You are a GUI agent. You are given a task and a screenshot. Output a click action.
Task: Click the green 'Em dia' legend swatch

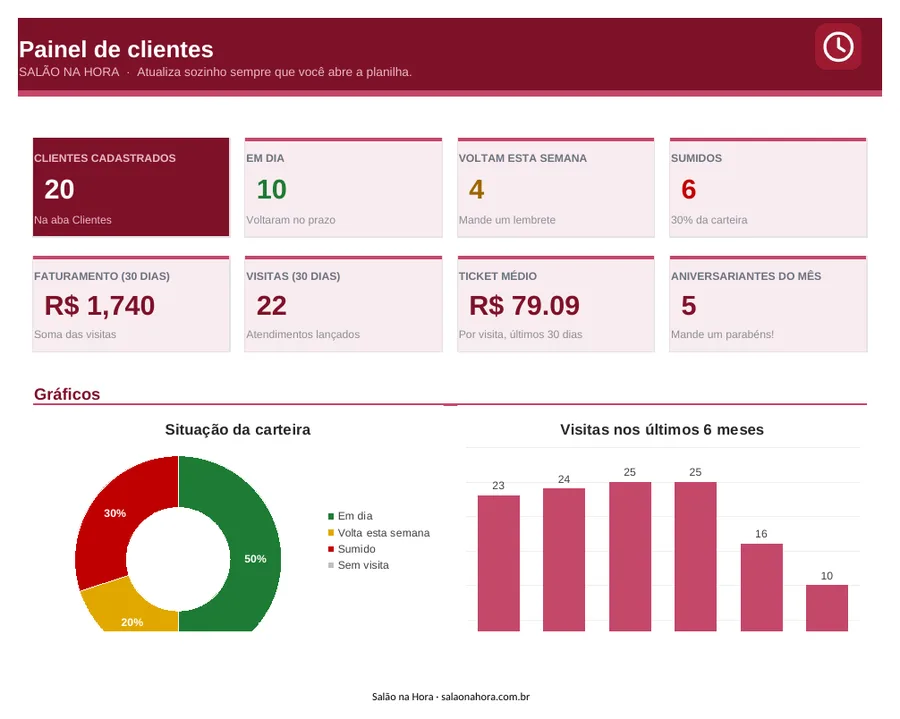[x=331, y=516]
